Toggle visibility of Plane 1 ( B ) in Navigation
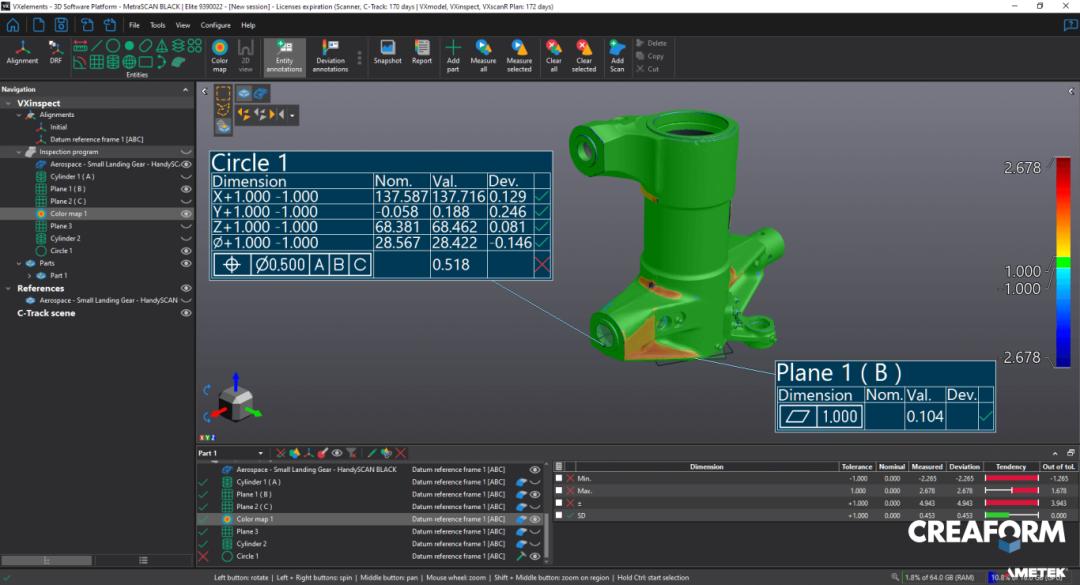The image size is (1080, 585). point(186,189)
